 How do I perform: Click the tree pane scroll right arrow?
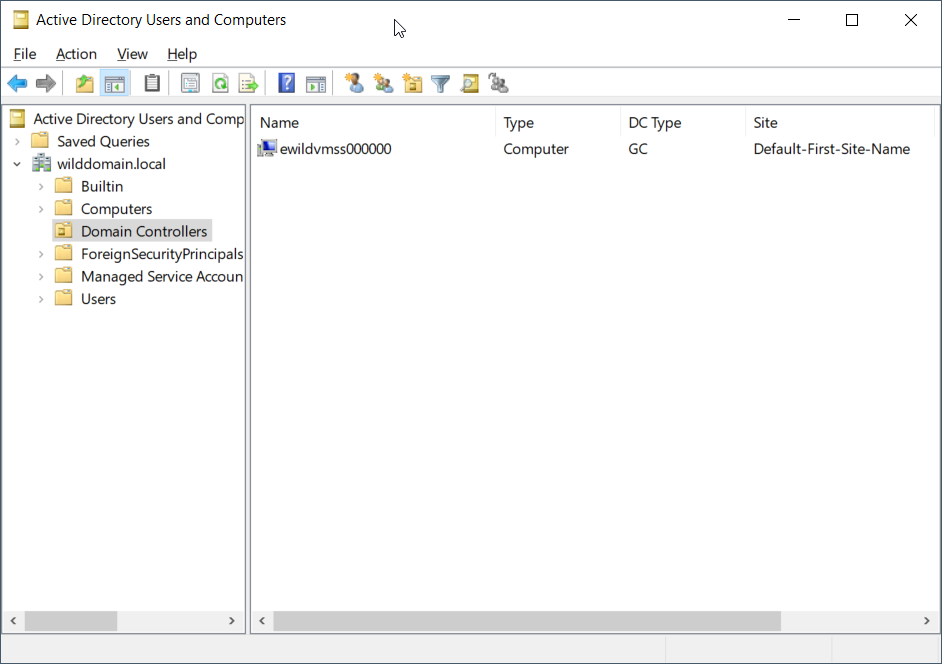point(232,621)
